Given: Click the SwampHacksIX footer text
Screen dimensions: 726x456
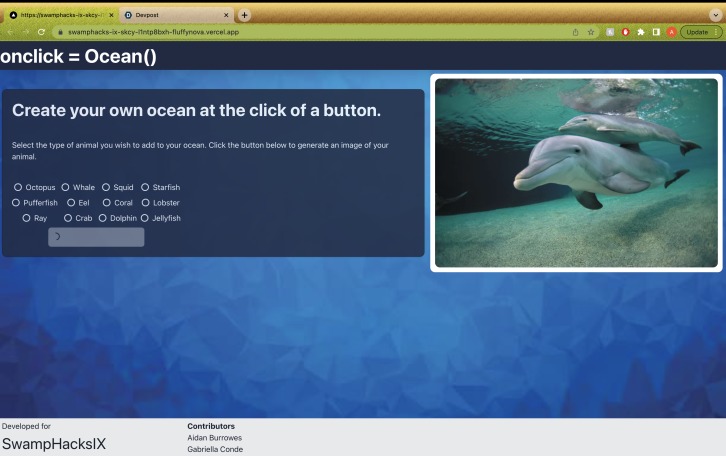Looking at the screenshot, I should 54,444.
